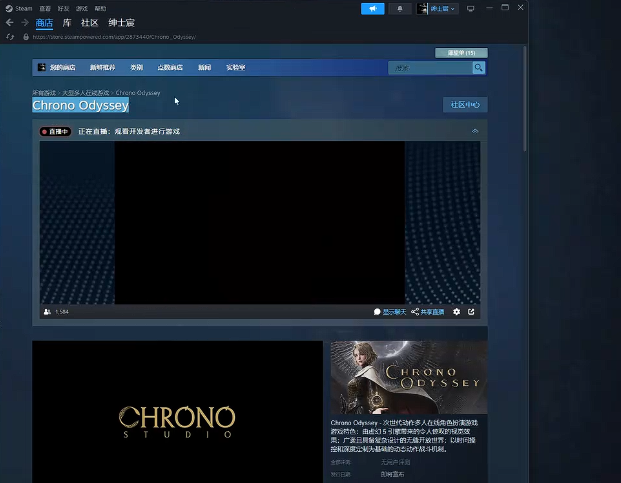The width and height of the screenshot is (621, 483).
Task: Click the 正在直播 broadcast headline text
Action: pyautogui.click(x=129, y=131)
